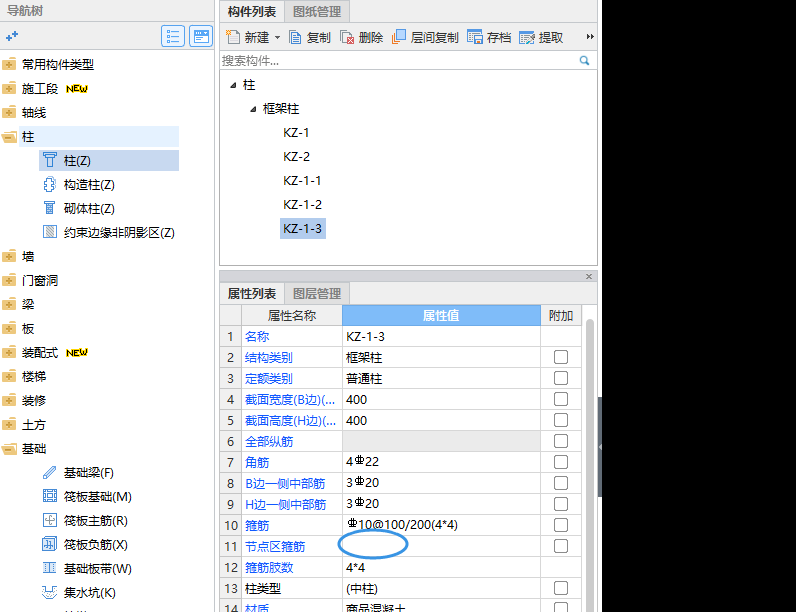Check 附加 box for 定额类别 row

(561, 378)
